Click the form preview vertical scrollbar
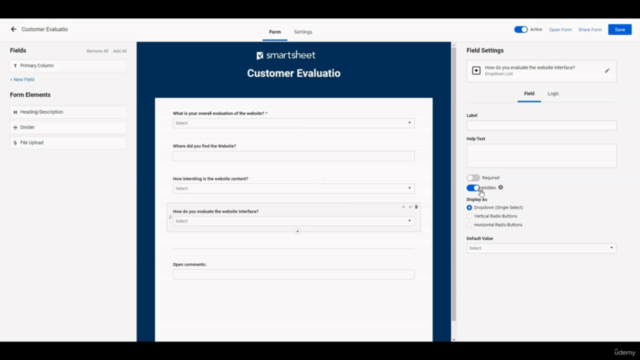This screenshot has height=360, width=640. pyautogui.click(x=453, y=184)
